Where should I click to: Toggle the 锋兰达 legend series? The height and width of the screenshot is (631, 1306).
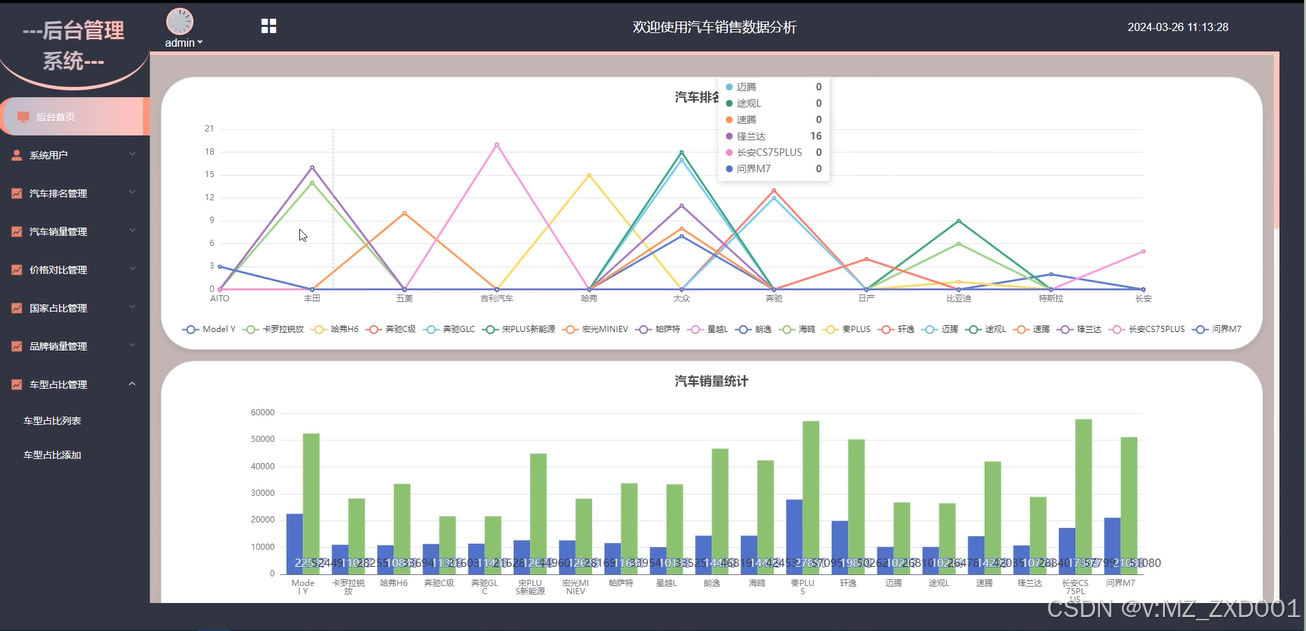(x=1081, y=329)
